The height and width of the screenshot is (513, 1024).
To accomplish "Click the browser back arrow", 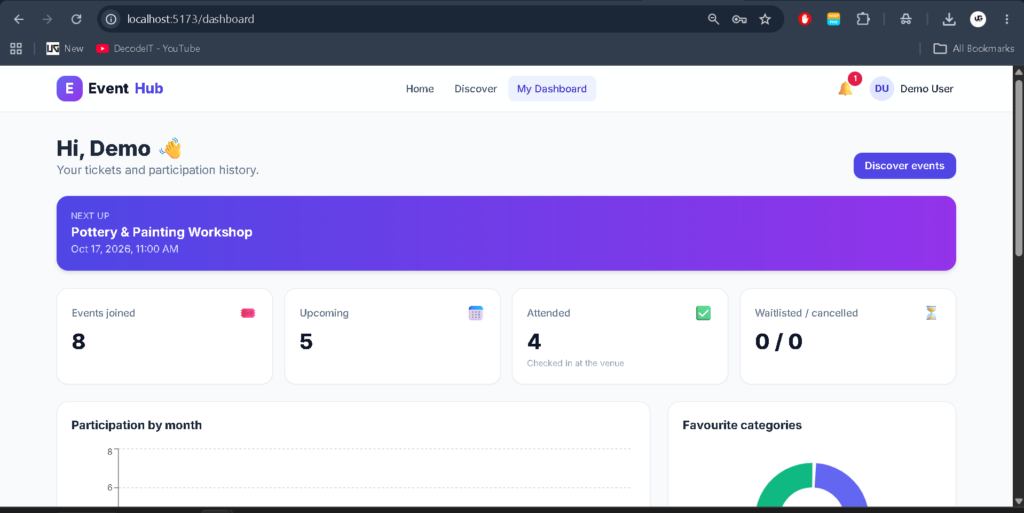I will [19, 19].
